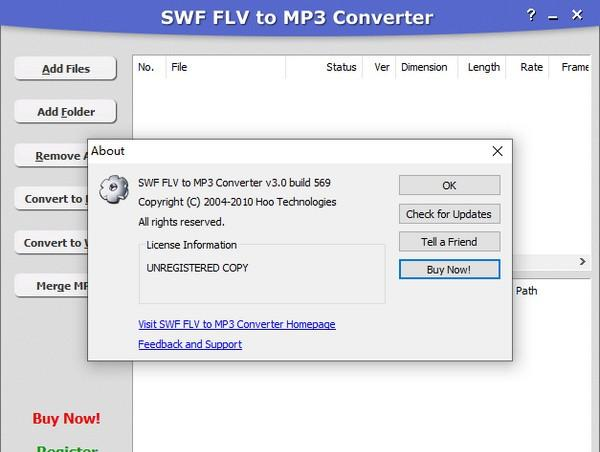This screenshot has width=600, height=452.
Task: Click the No. column header
Action: pos(149,67)
